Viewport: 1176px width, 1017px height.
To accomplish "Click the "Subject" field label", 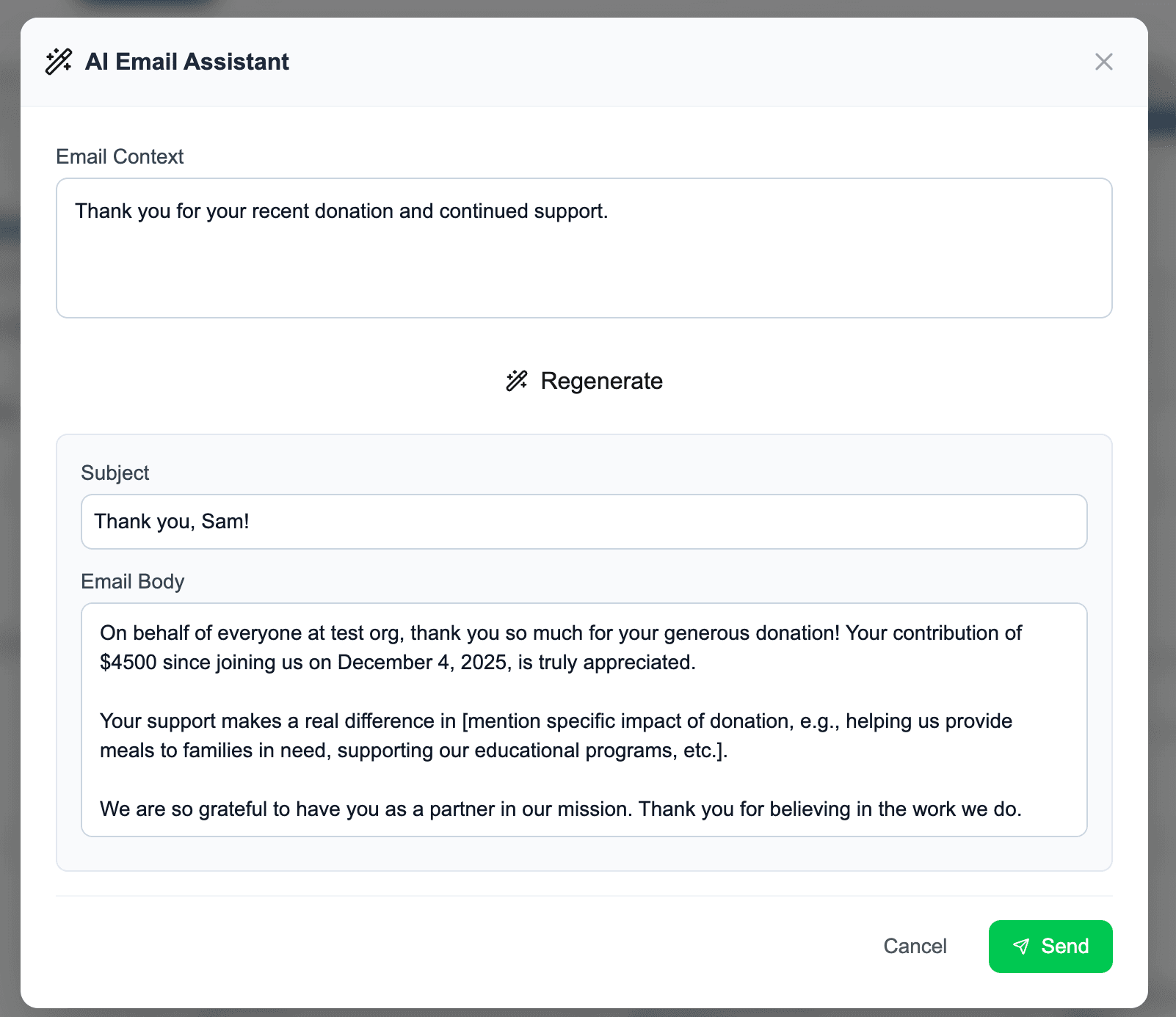I will pos(115,473).
